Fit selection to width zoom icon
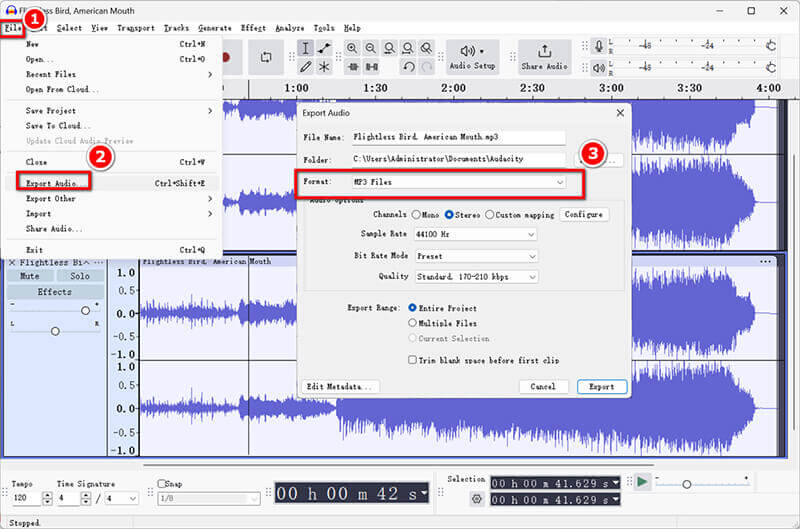Image resolution: width=800 pixels, height=529 pixels. coord(389,48)
